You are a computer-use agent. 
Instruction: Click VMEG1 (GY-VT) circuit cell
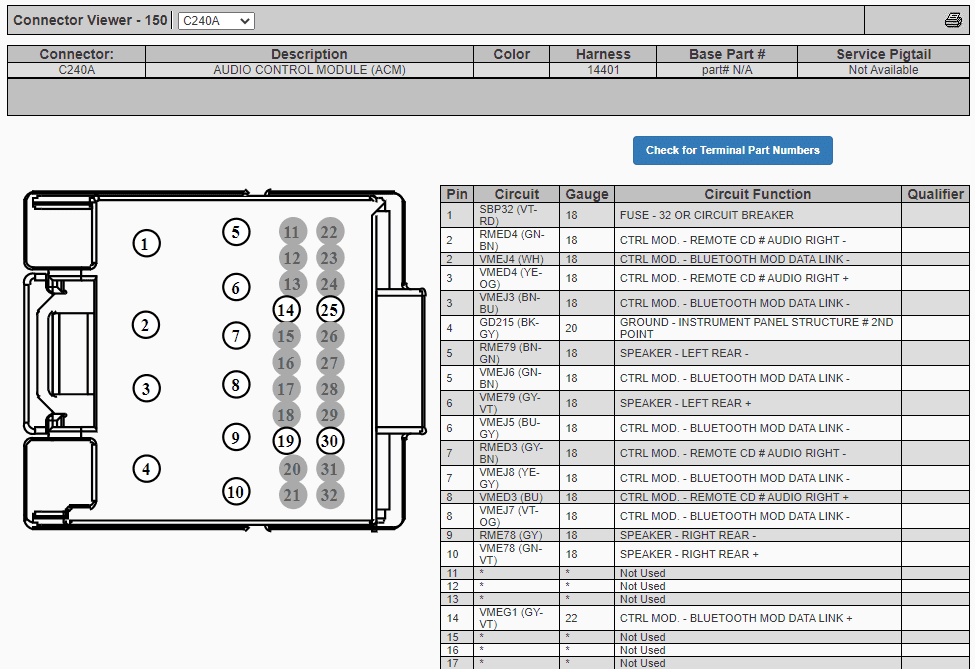(x=517, y=618)
